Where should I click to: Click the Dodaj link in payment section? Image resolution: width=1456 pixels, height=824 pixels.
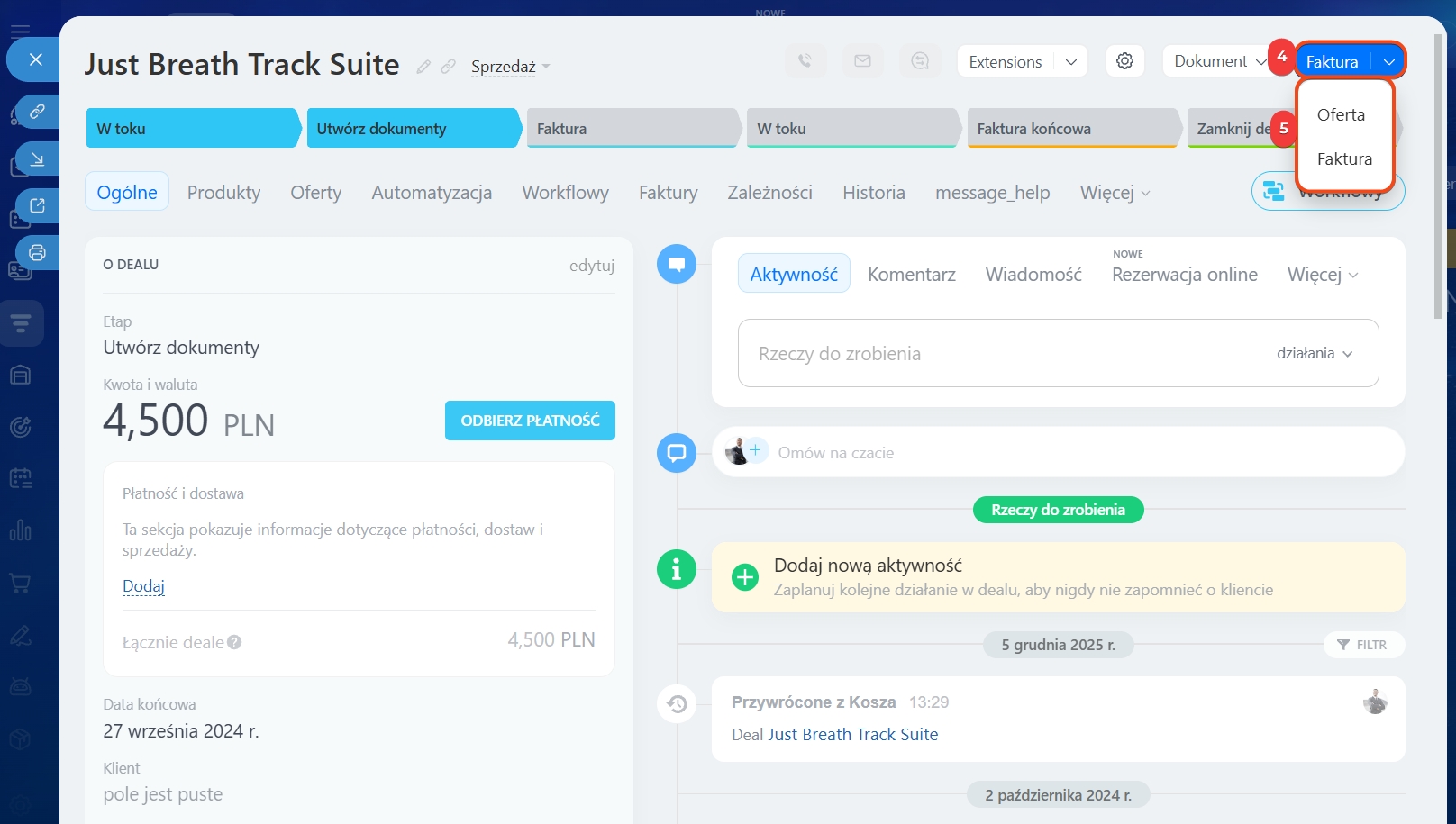(x=143, y=586)
